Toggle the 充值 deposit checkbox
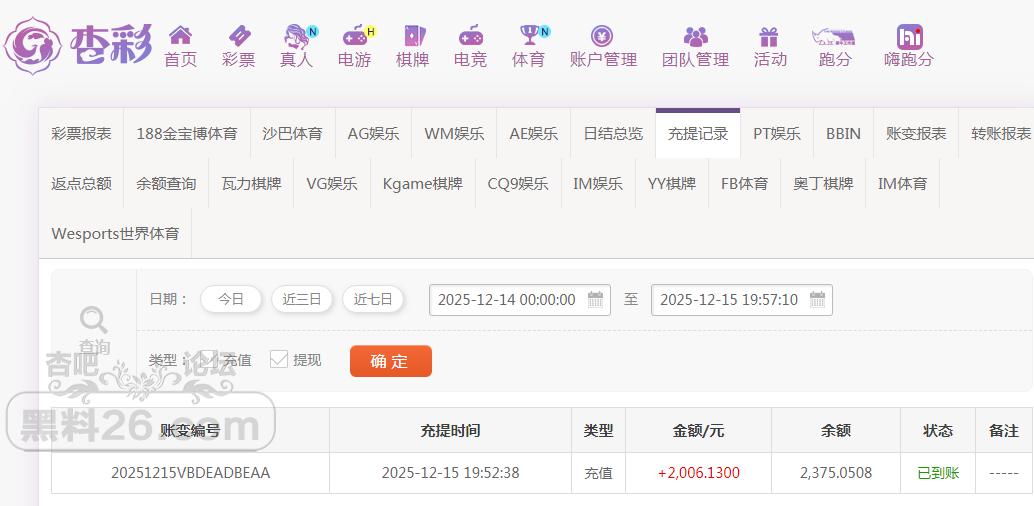This screenshot has width=1034, height=506. (x=206, y=359)
